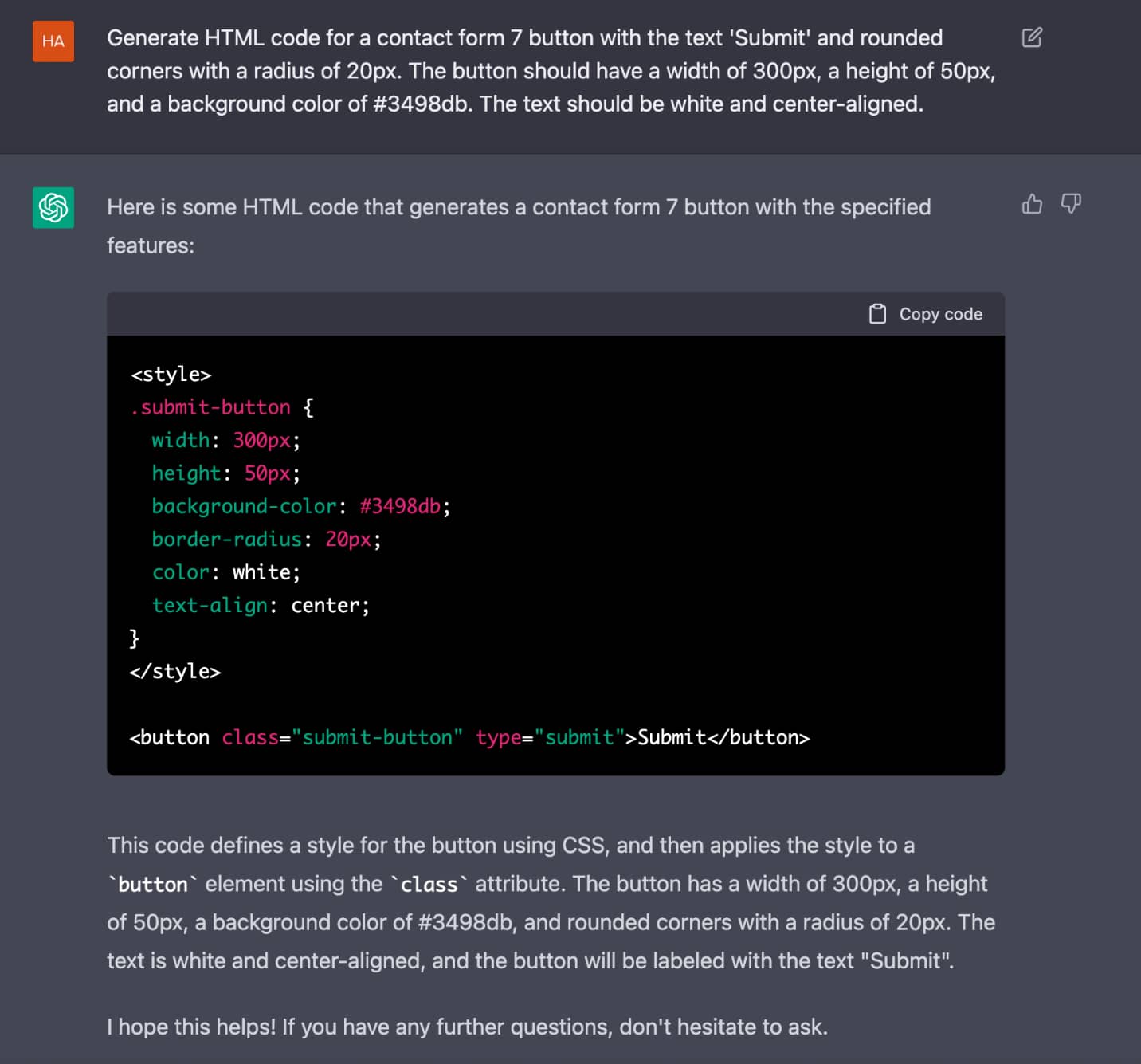The image size is (1141, 1064).
Task: Click the user prompt message text
Action: (551, 71)
